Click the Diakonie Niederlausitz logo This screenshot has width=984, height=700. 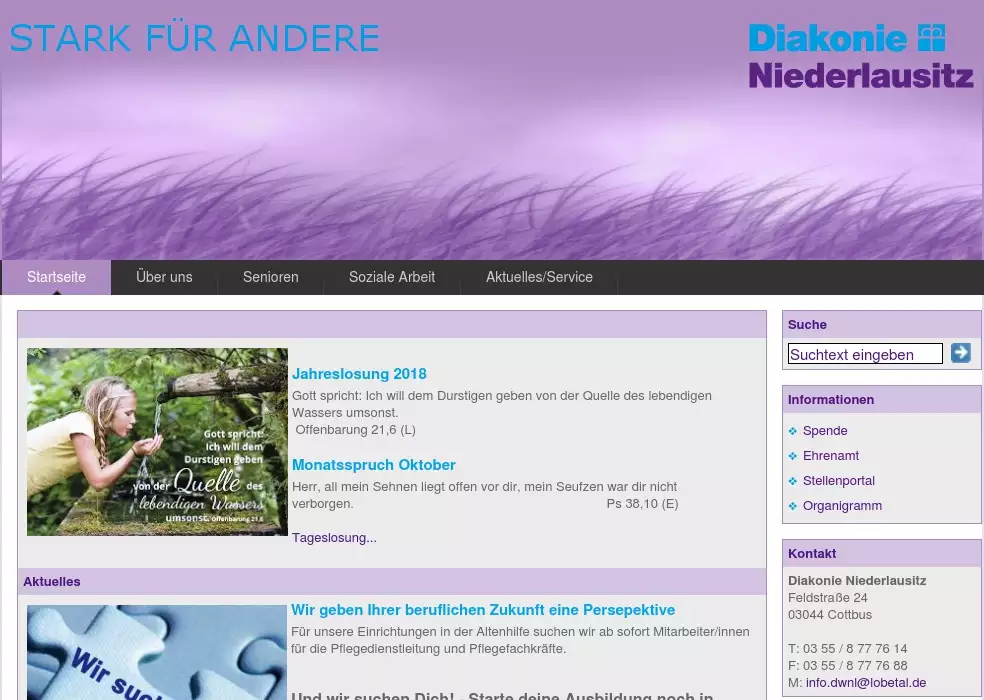point(860,57)
